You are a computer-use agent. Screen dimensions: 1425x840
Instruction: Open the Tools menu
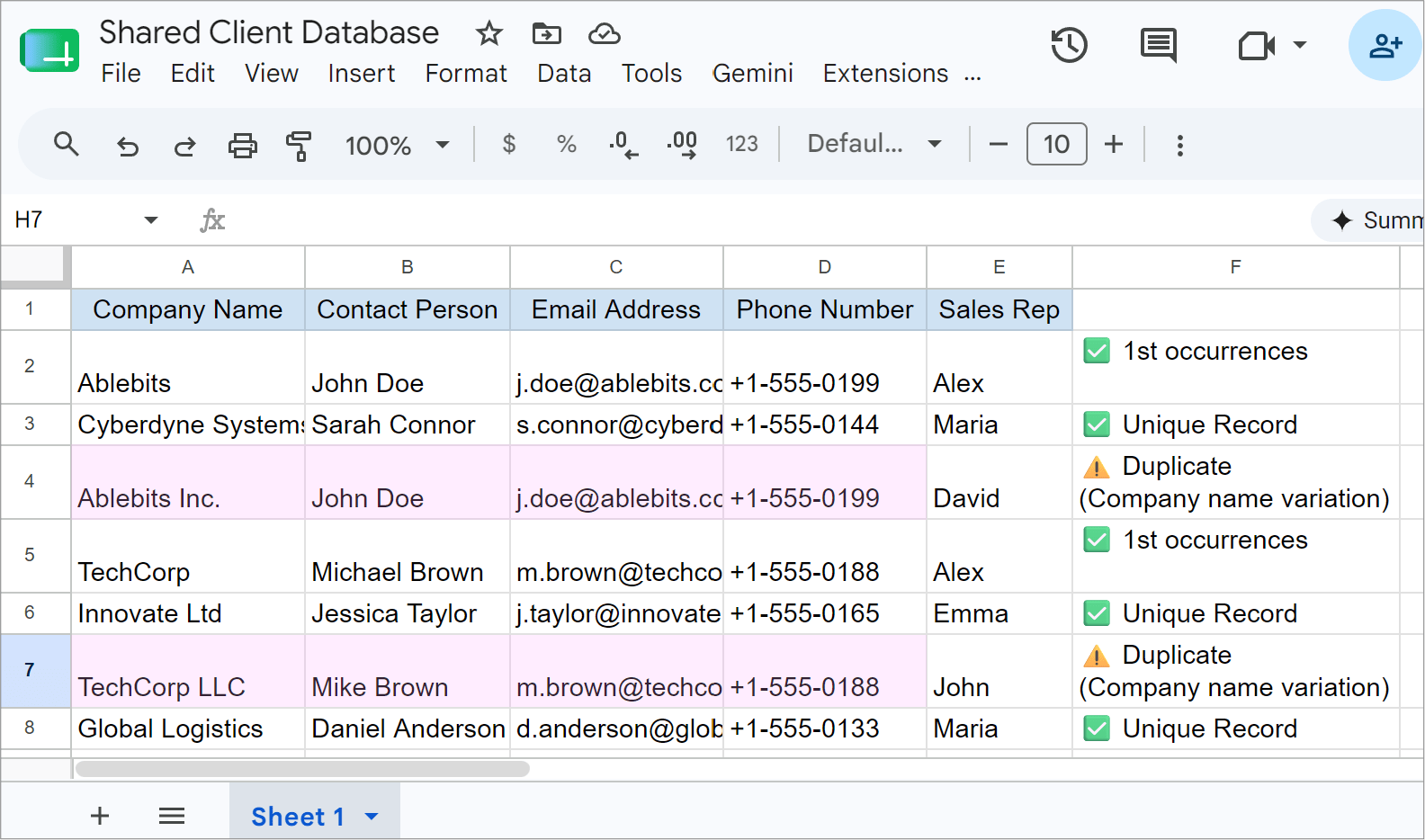click(652, 74)
